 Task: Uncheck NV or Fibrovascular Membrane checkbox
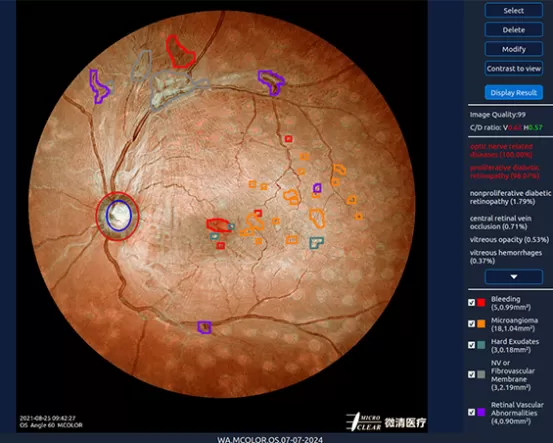click(472, 375)
